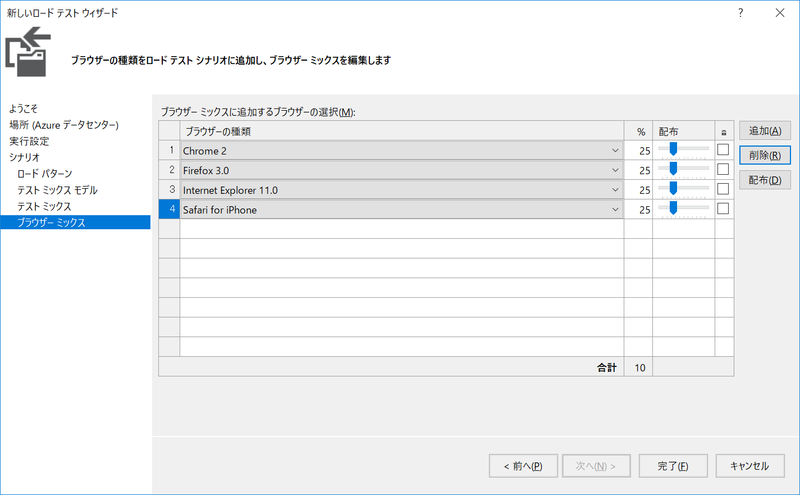This screenshot has width=800, height=495.
Task: Click the % column header
Action: tap(638, 131)
